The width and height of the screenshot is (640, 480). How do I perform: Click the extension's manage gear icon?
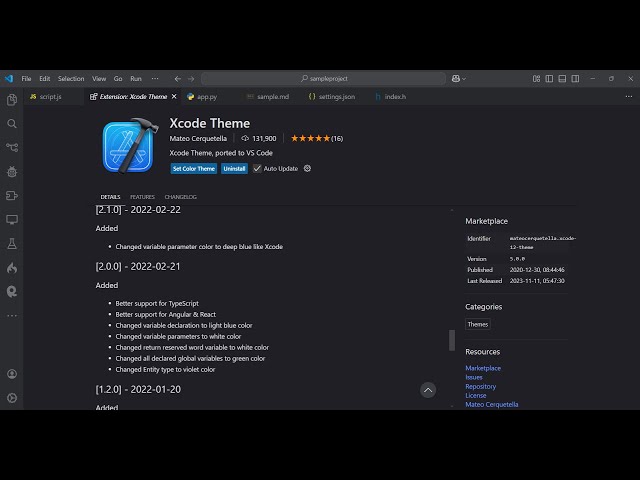[307, 169]
